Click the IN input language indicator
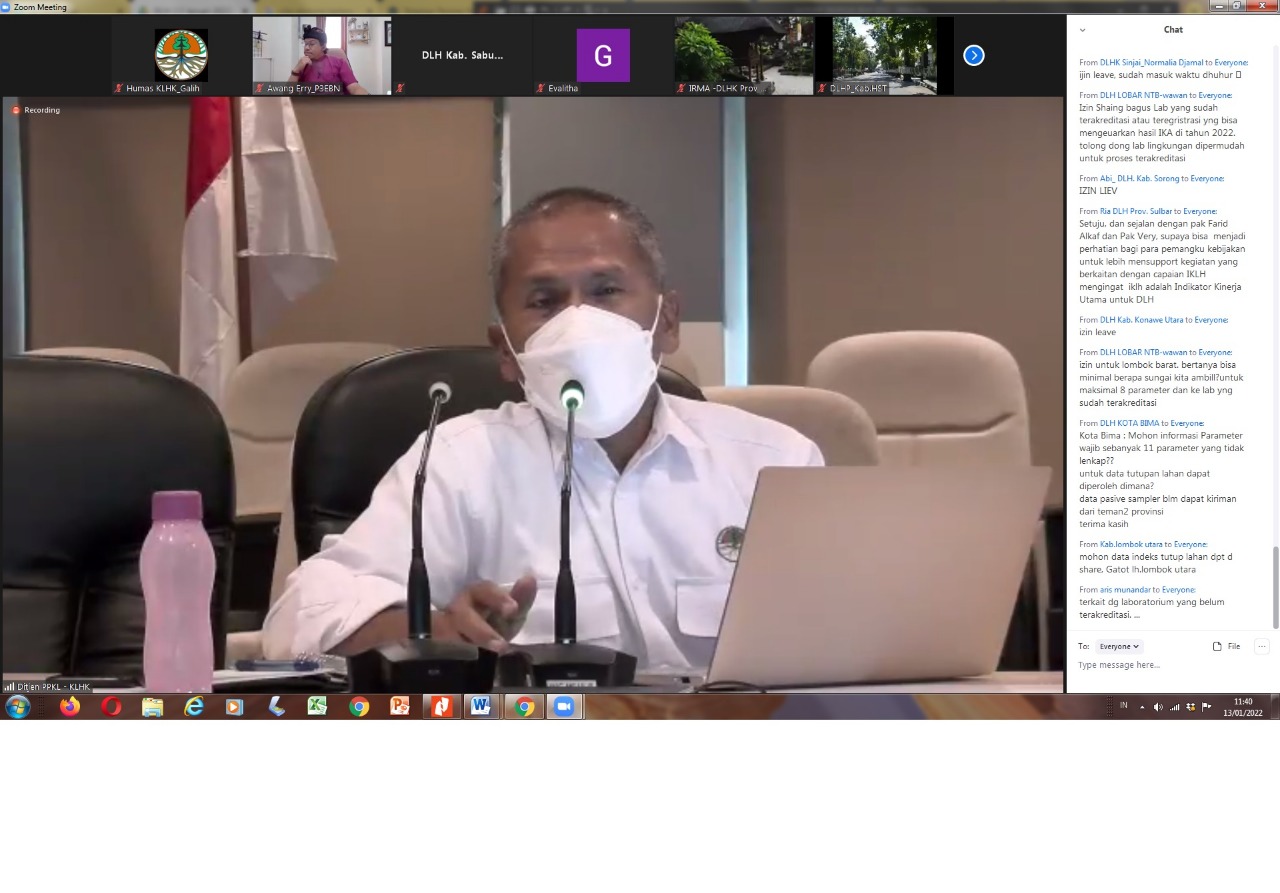The image size is (1280, 893). (1123, 706)
